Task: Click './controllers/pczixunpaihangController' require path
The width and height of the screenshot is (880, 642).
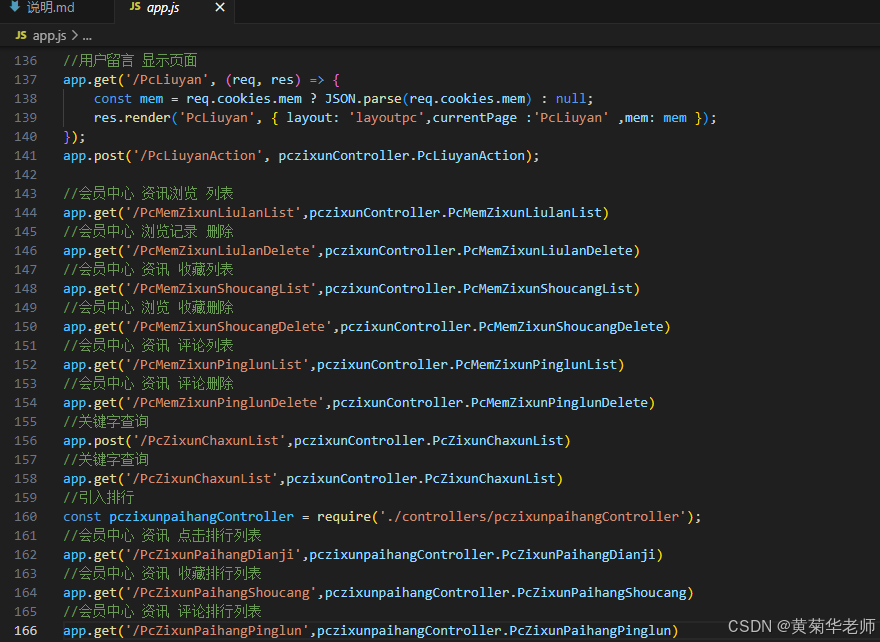Action: click(x=533, y=517)
